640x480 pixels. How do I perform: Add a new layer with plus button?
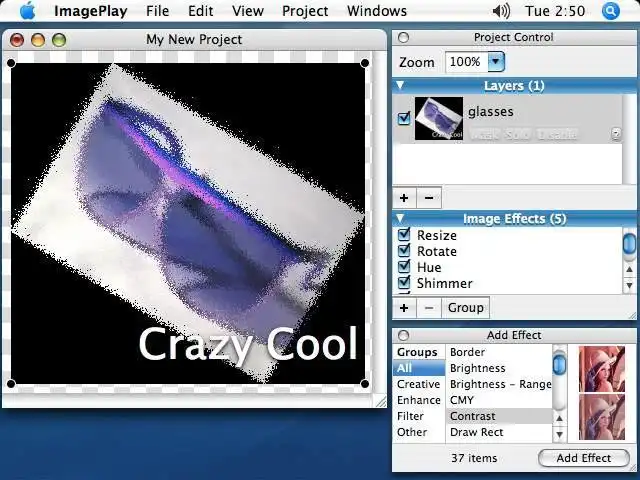point(404,198)
